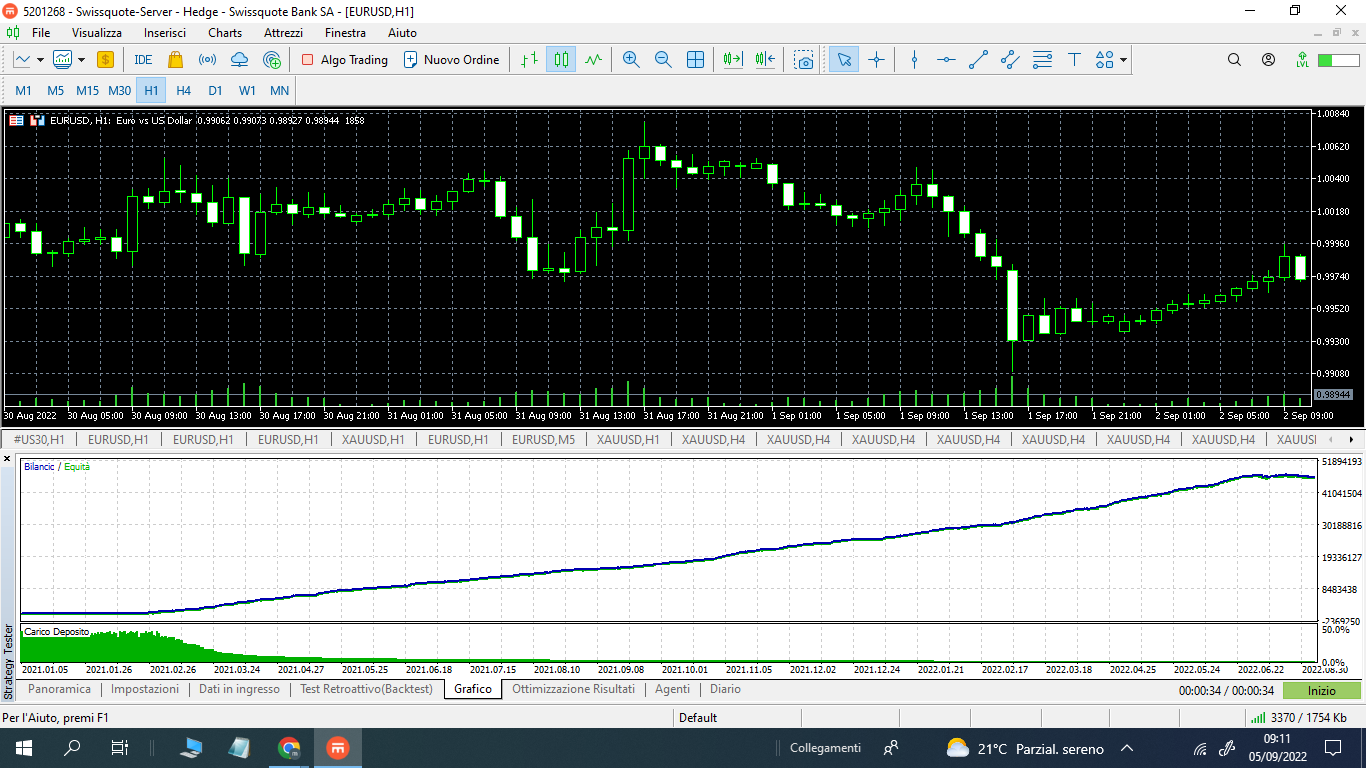This screenshot has height=768, width=1366.
Task: Open the #US30,H1 chart tab
Action: pyautogui.click(x=39, y=439)
